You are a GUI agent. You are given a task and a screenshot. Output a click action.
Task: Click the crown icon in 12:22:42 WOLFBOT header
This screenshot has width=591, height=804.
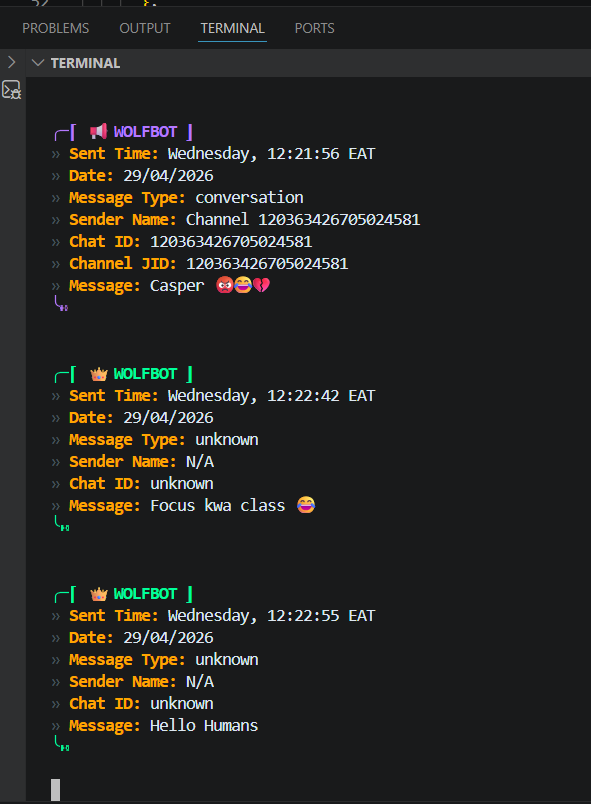[x=98, y=374]
